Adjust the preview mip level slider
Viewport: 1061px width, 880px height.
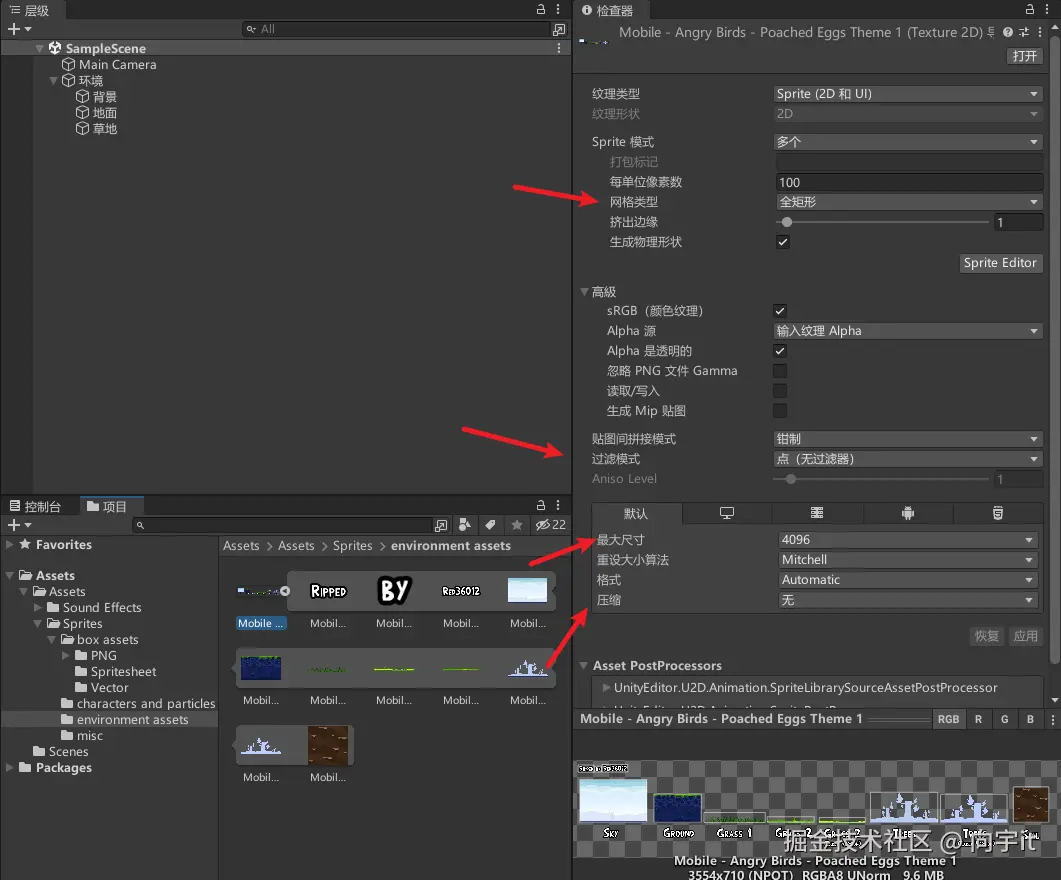coord(898,719)
